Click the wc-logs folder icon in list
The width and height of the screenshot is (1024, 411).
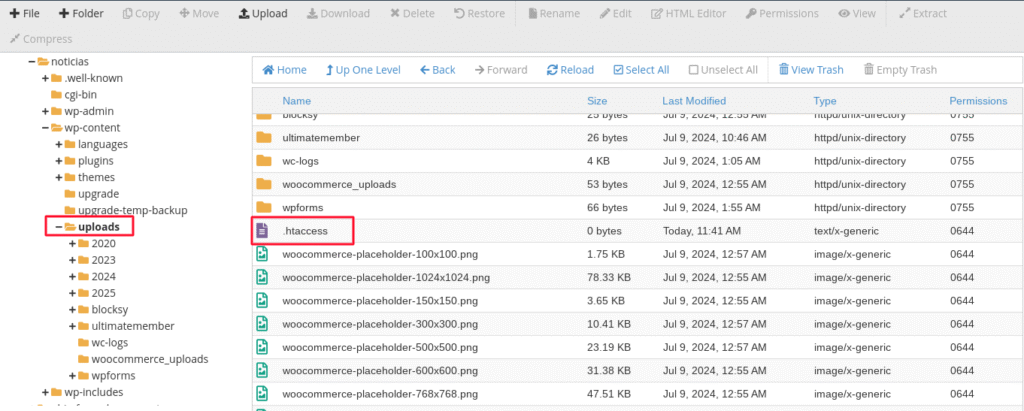click(x=263, y=161)
